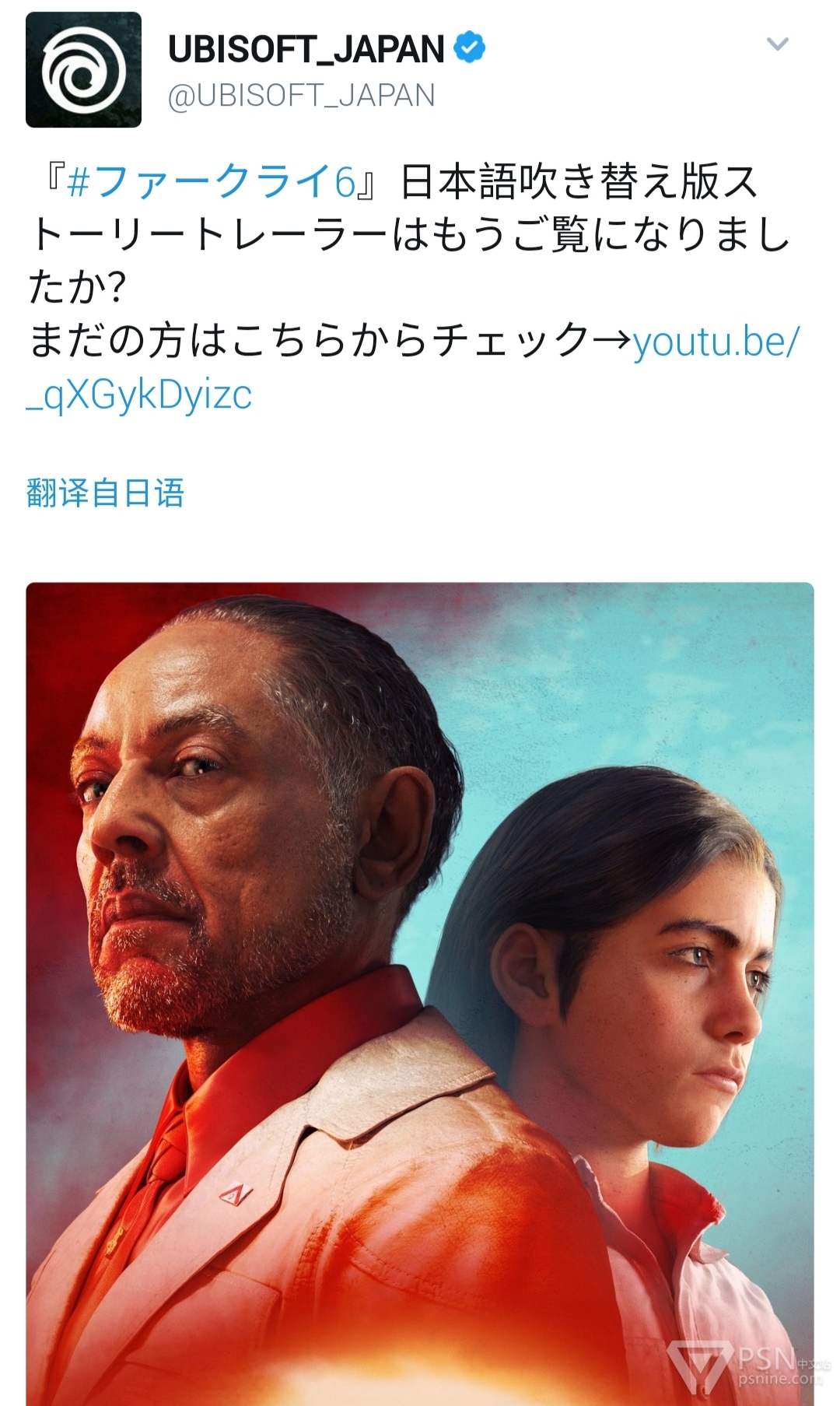Click the blue verified badge
This screenshot has height=1406, width=840.
coord(469,48)
